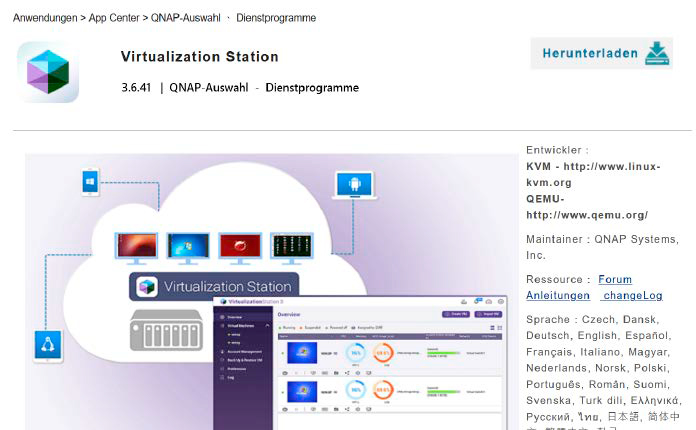Open the Forum resource link
The height and width of the screenshot is (430, 696).
point(615,279)
